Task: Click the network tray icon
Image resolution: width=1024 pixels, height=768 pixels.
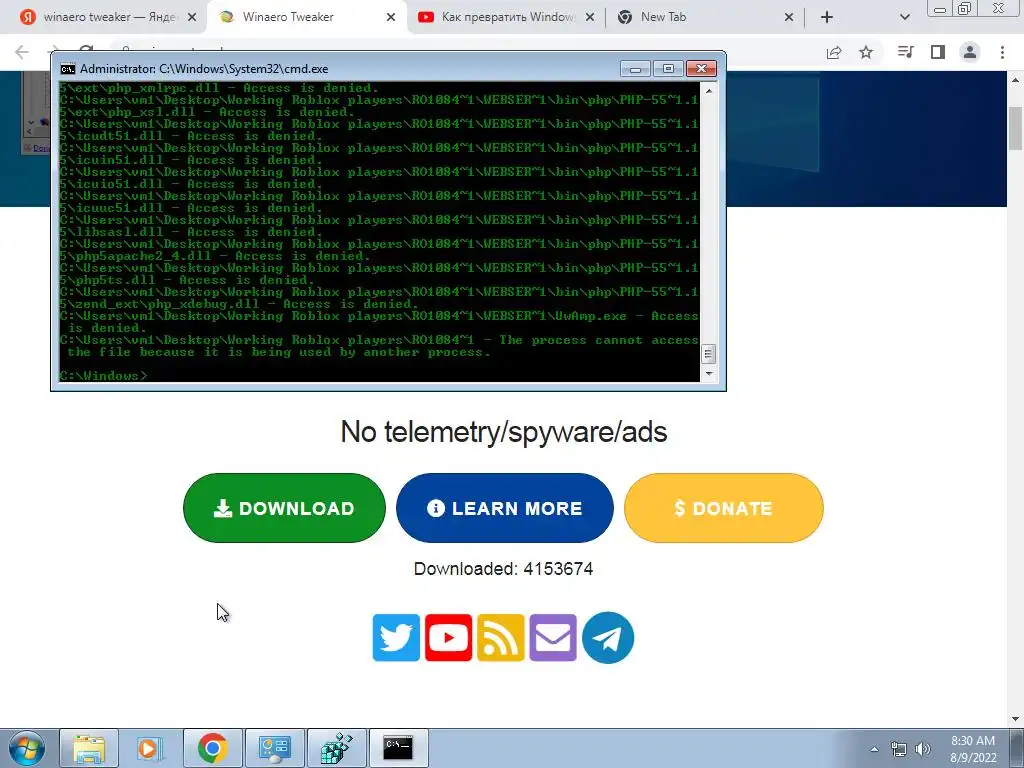Action: tap(899, 749)
